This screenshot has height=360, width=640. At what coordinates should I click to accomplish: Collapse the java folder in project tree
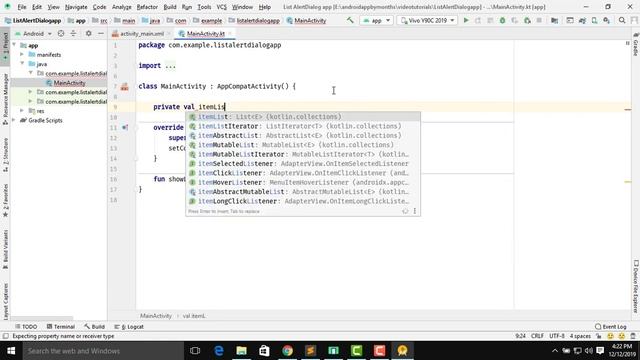[22, 64]
